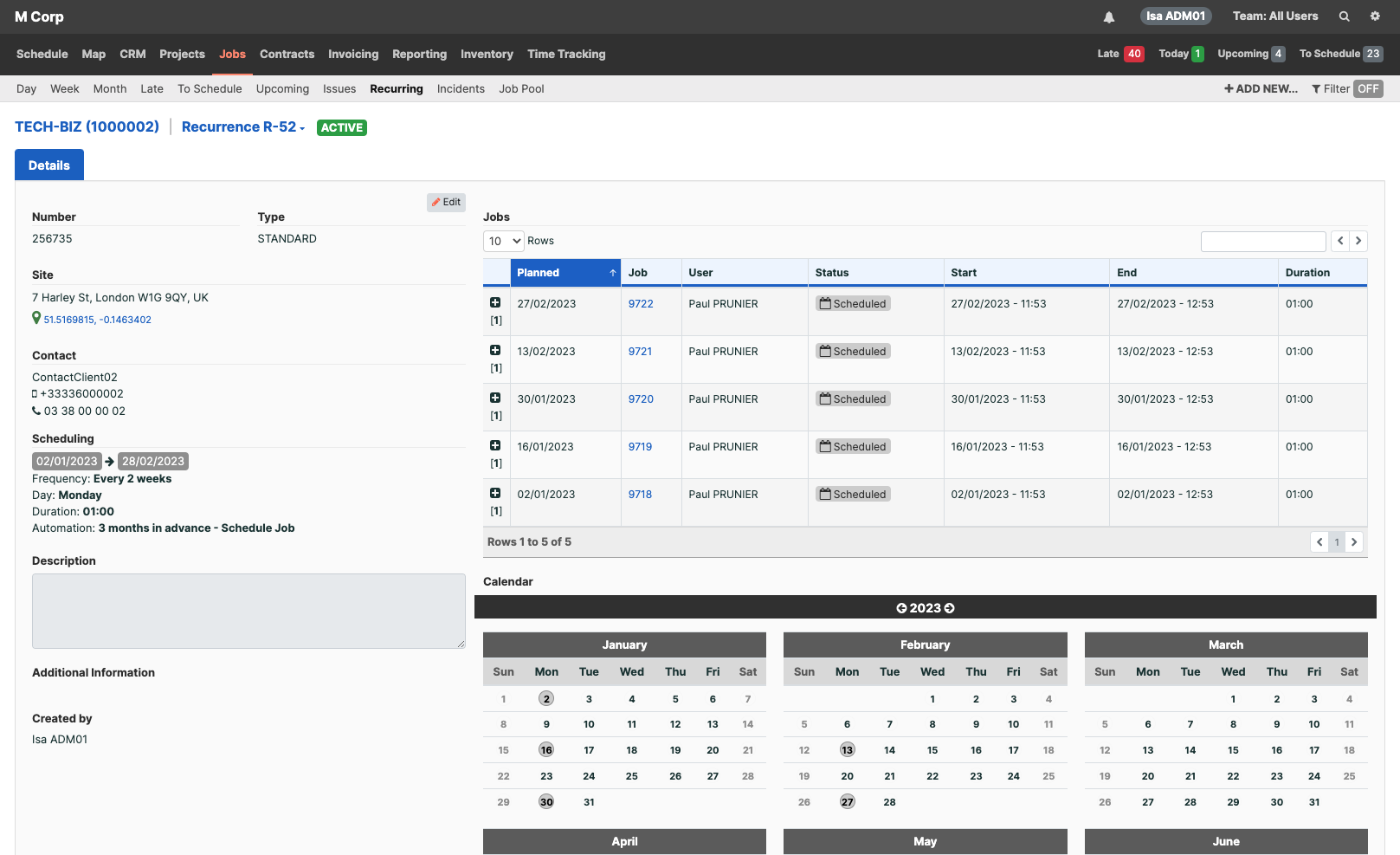Open job link 9721
Viewport: 1400px width, 855px height.
tap(640, 352)
